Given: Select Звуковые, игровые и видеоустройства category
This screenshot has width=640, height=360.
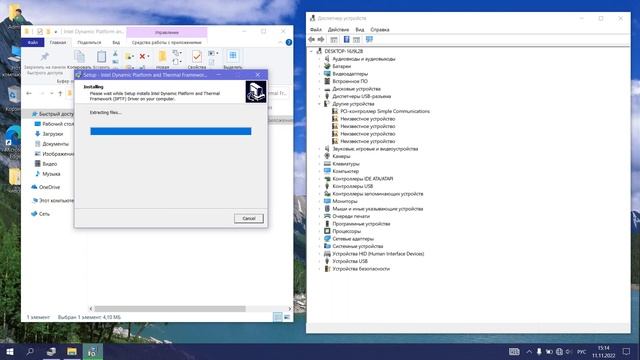Looking at the screenshot, I should click(375, 149).
